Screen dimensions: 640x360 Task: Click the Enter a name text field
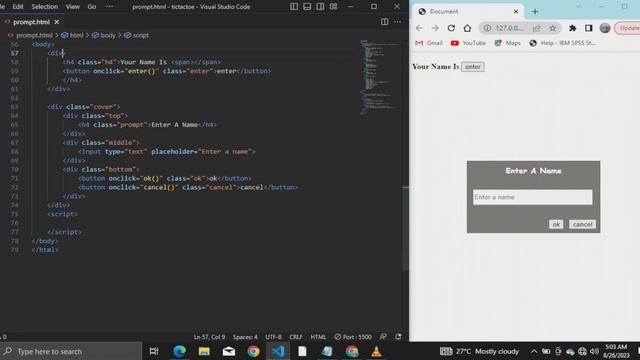(533, 197)
